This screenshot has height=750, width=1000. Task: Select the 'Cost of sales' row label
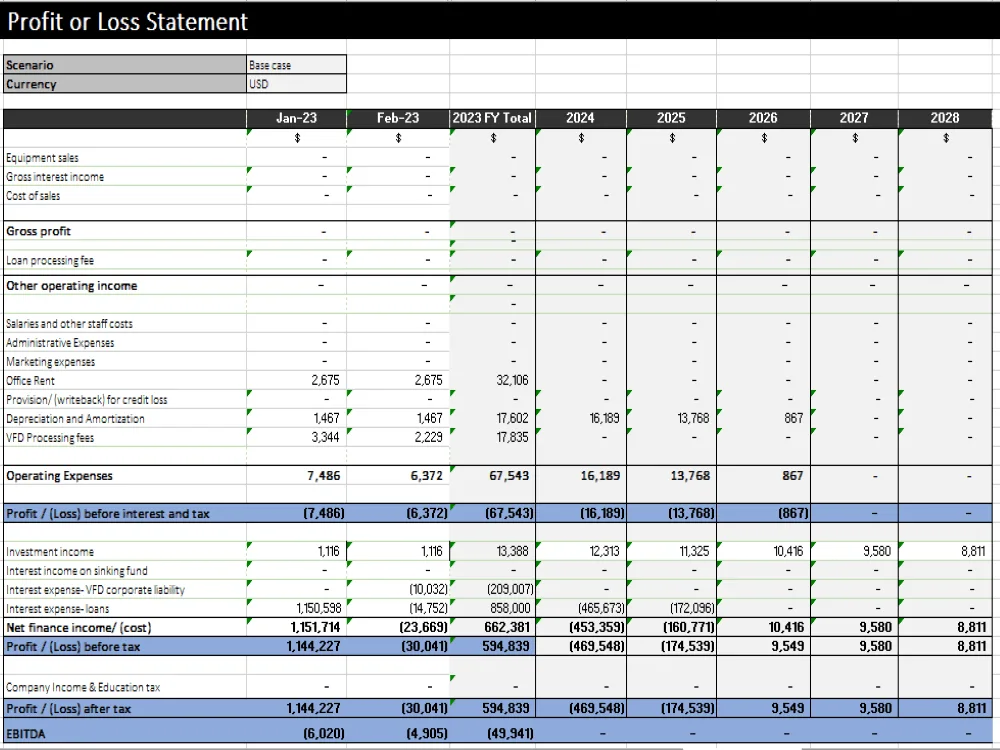tap(33, 196)
